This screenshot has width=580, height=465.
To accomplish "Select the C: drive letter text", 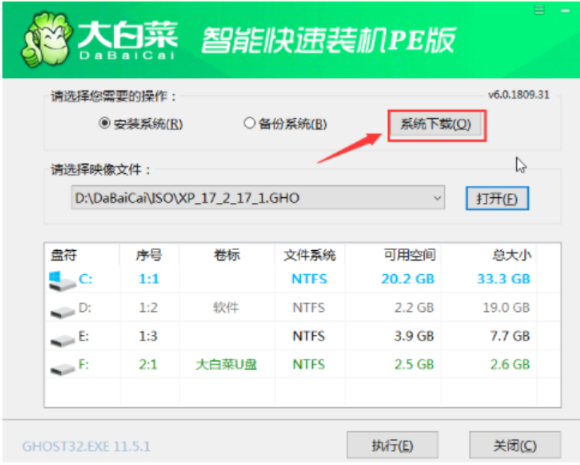I will click(85, 279).
